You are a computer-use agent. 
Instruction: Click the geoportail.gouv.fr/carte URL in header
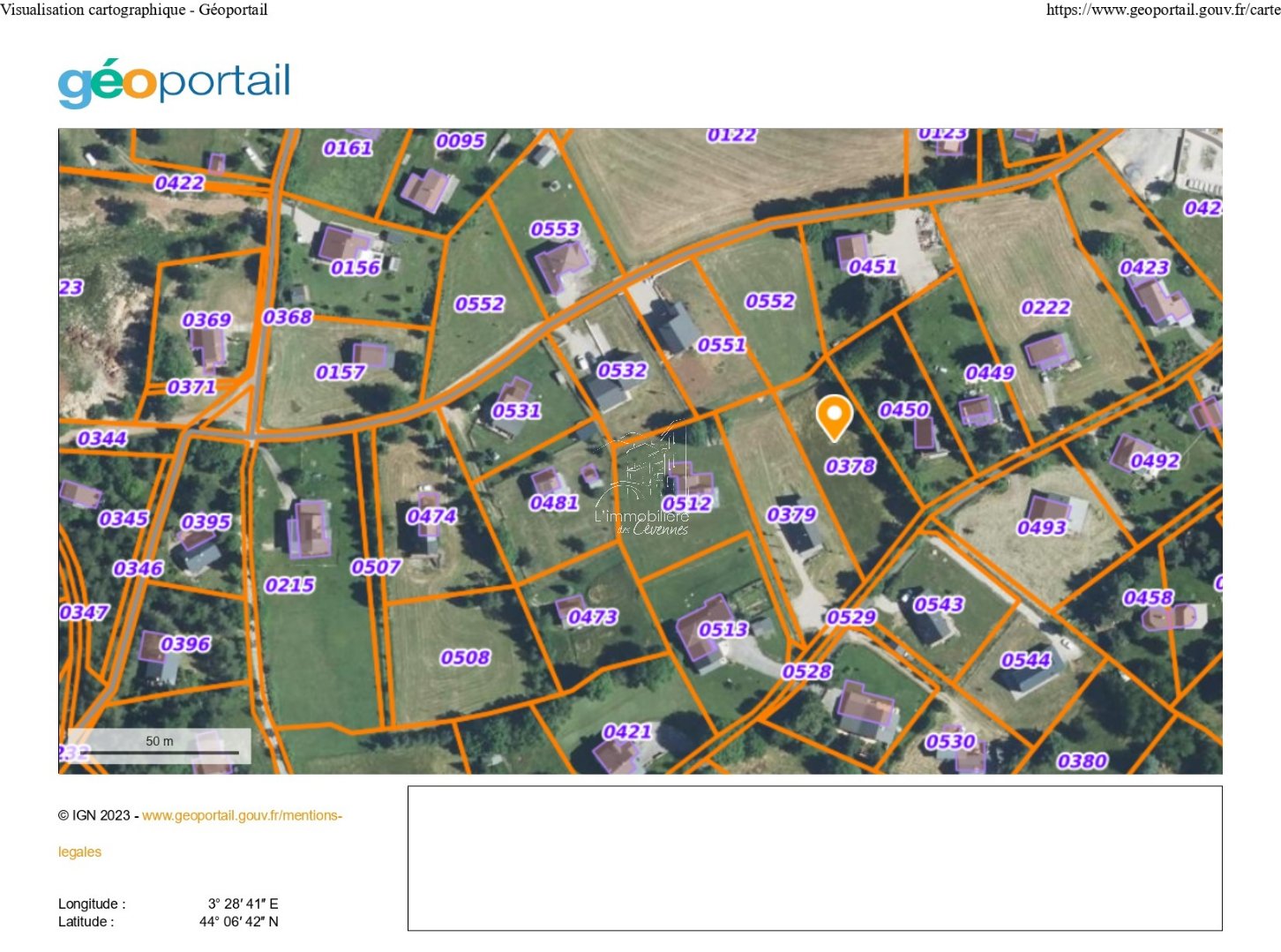coord(1163,10)
